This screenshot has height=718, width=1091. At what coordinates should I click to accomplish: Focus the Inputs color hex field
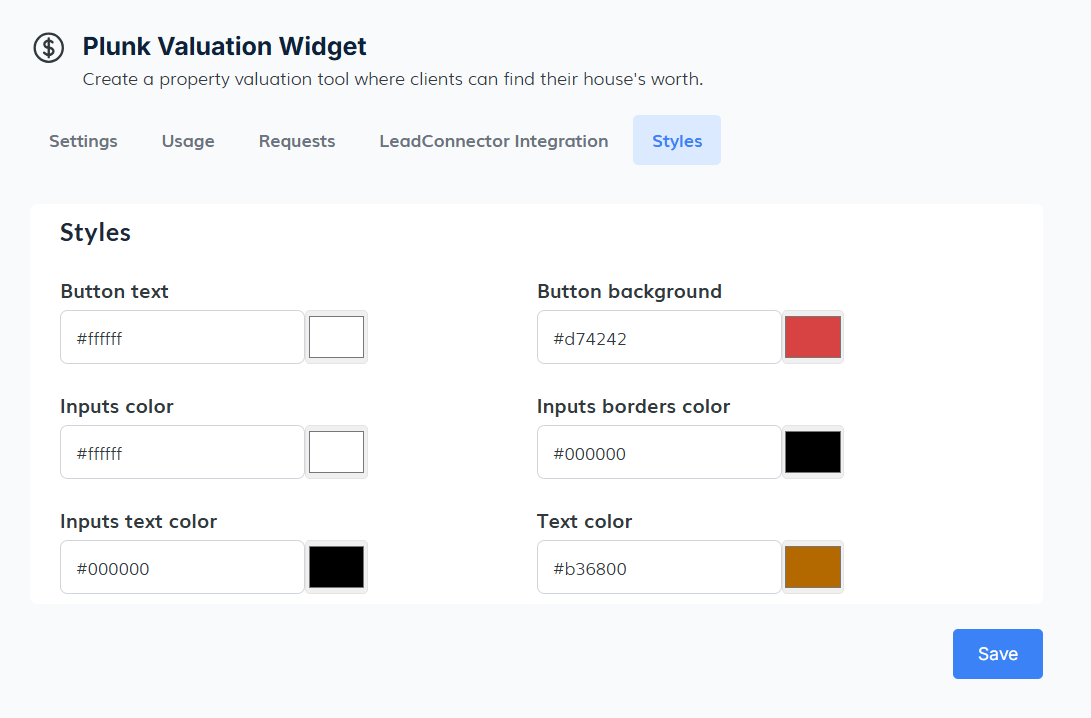tap(182, 453)
